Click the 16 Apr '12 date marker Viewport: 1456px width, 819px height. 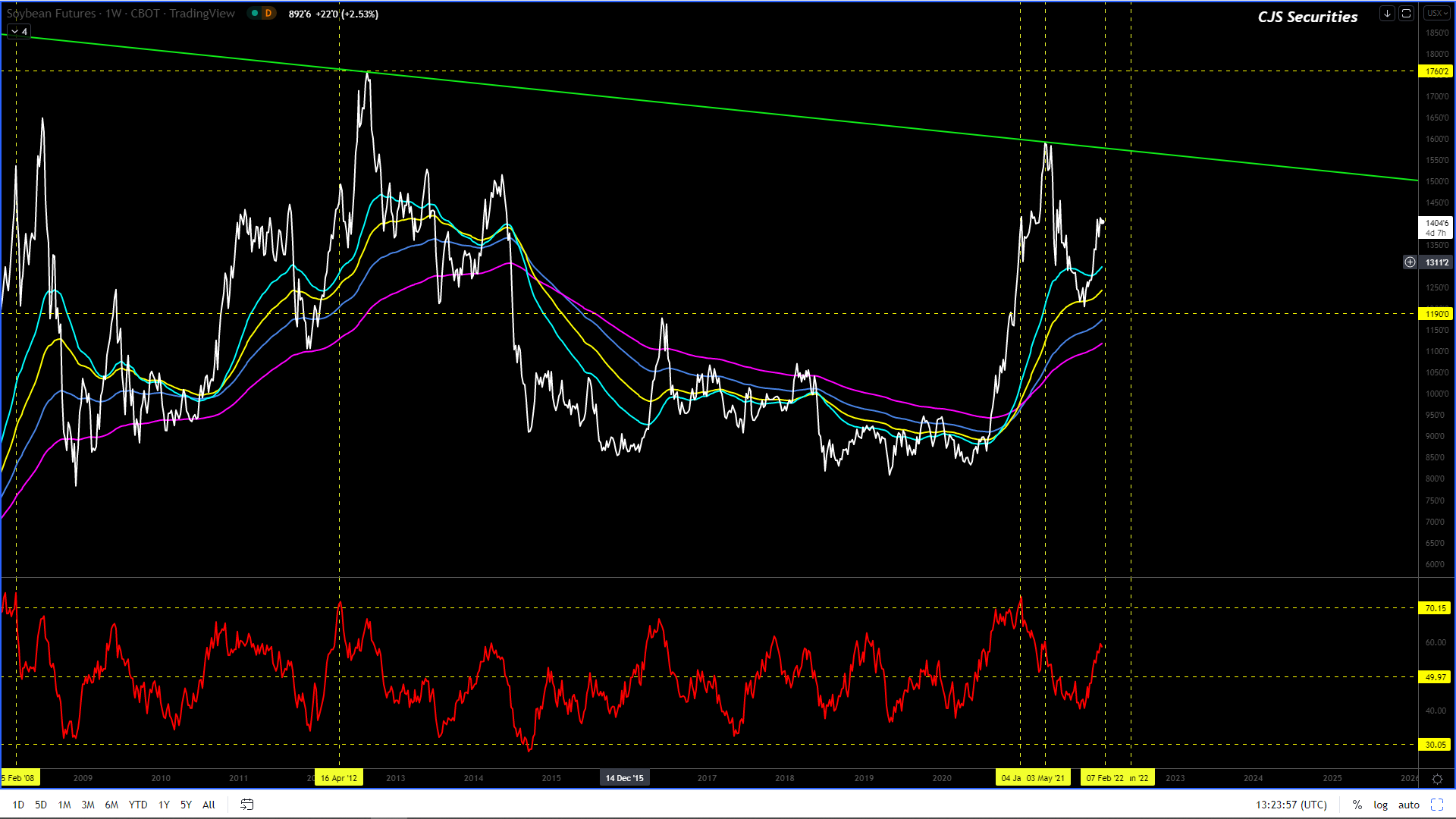[338, 778]
